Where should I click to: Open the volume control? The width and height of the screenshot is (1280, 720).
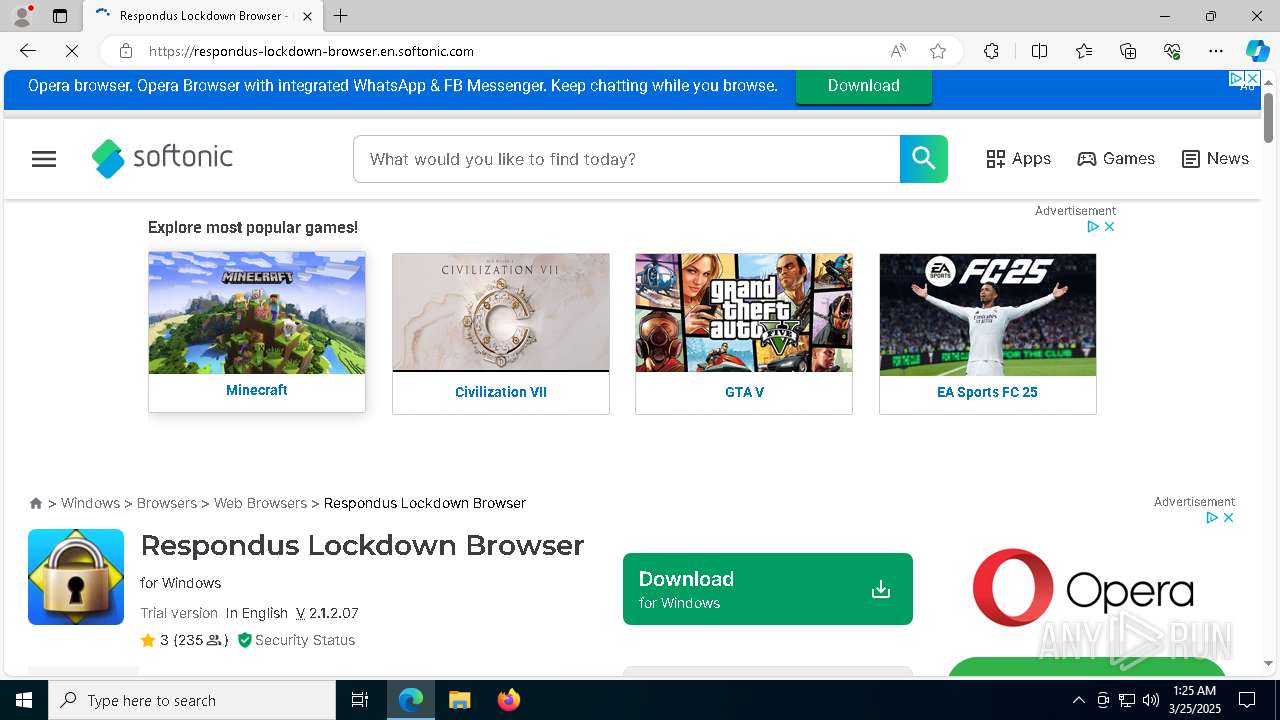coord(1150,700)
